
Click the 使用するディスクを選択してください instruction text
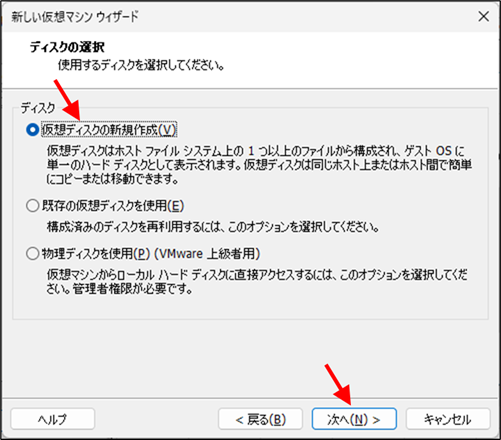click(x=141, y=65)
